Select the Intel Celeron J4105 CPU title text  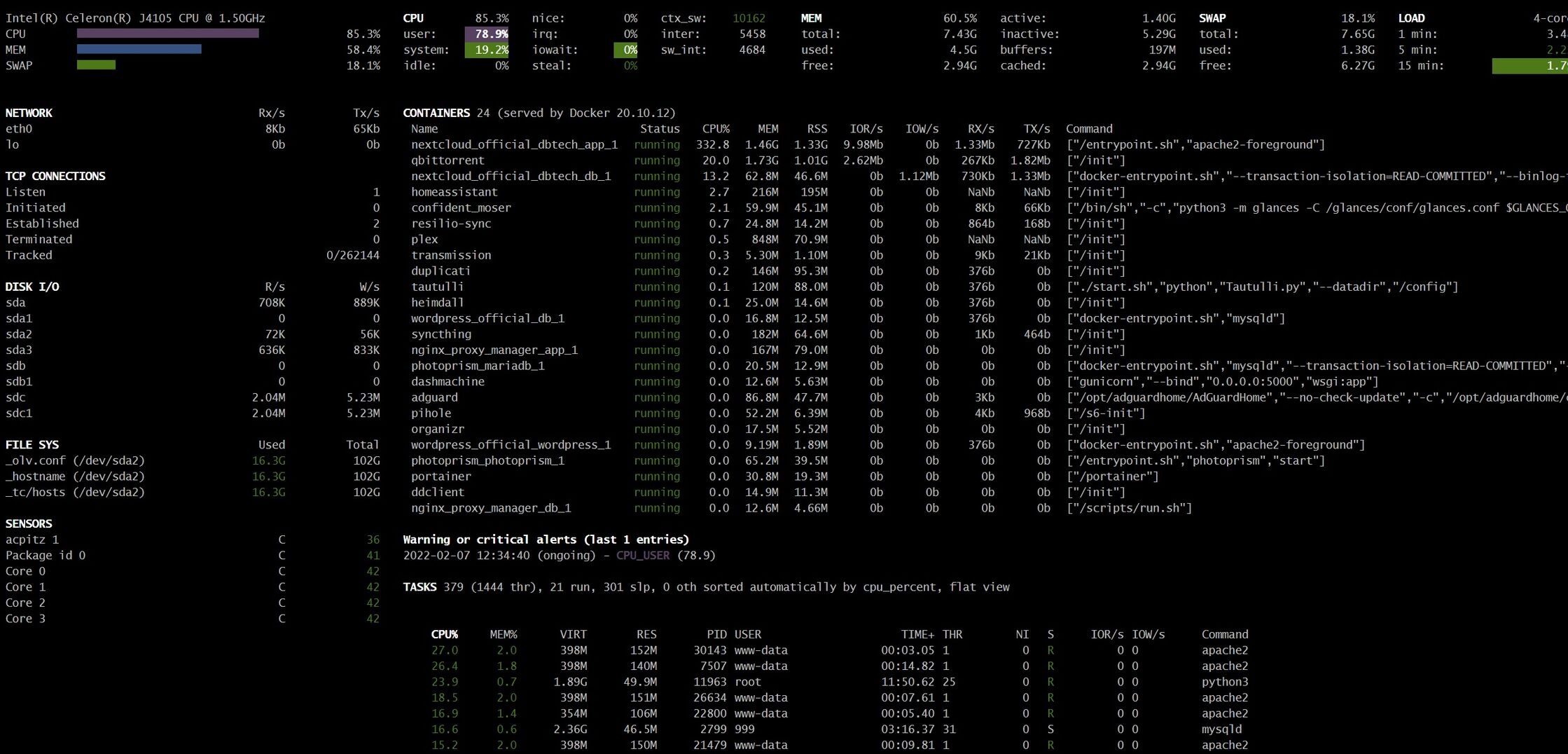[135, 18]
